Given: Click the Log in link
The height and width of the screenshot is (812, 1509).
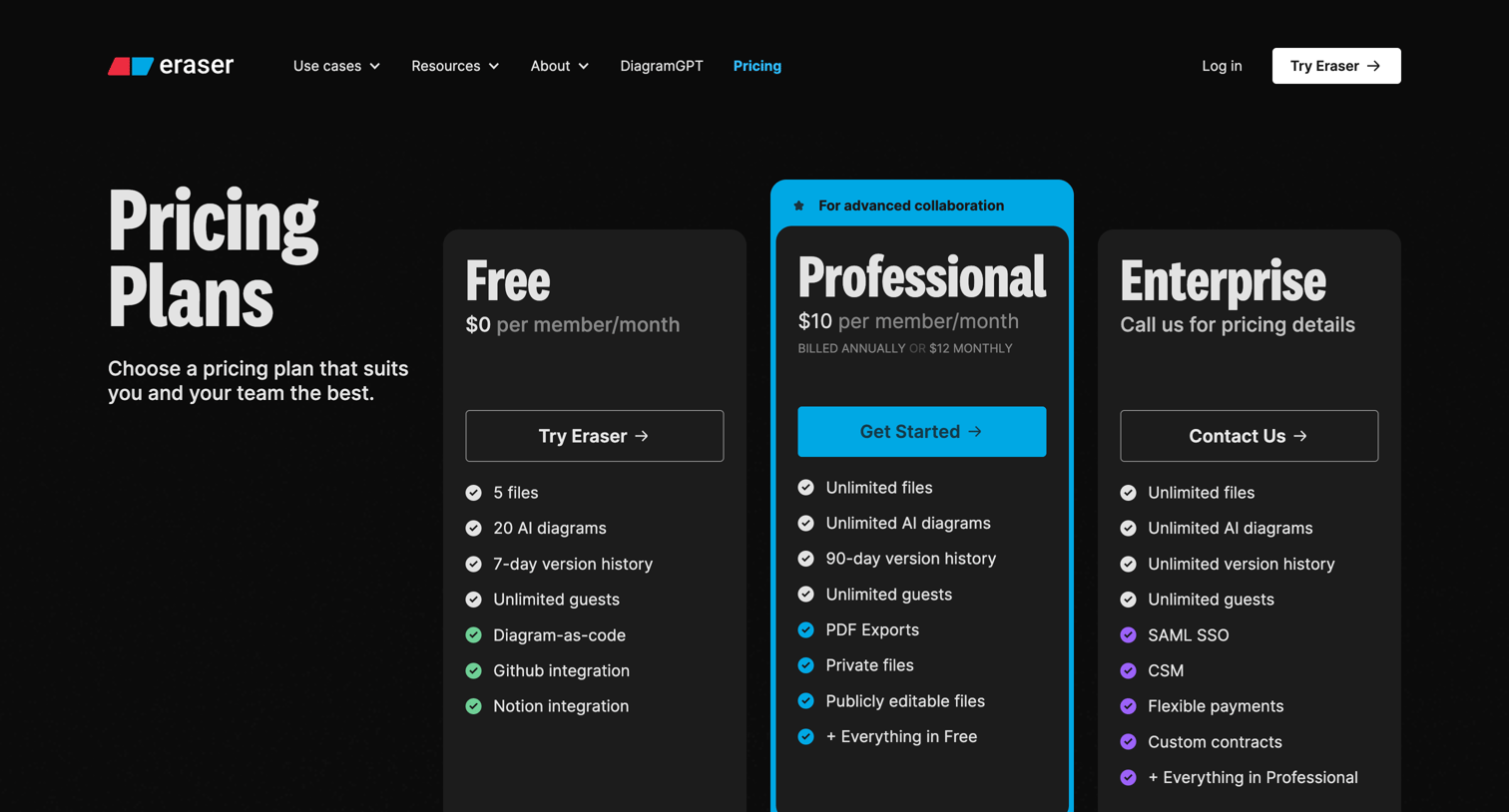Looking at the screenshot, I should (x=1222, y=66).
